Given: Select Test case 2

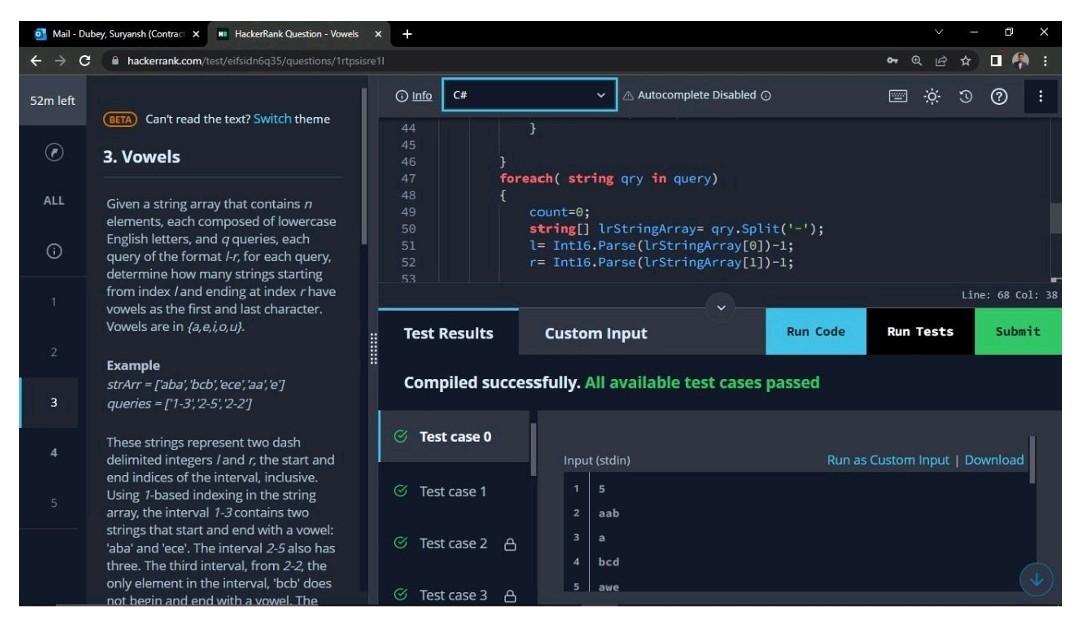Looking at the screenshot, I should pos(455,543).
